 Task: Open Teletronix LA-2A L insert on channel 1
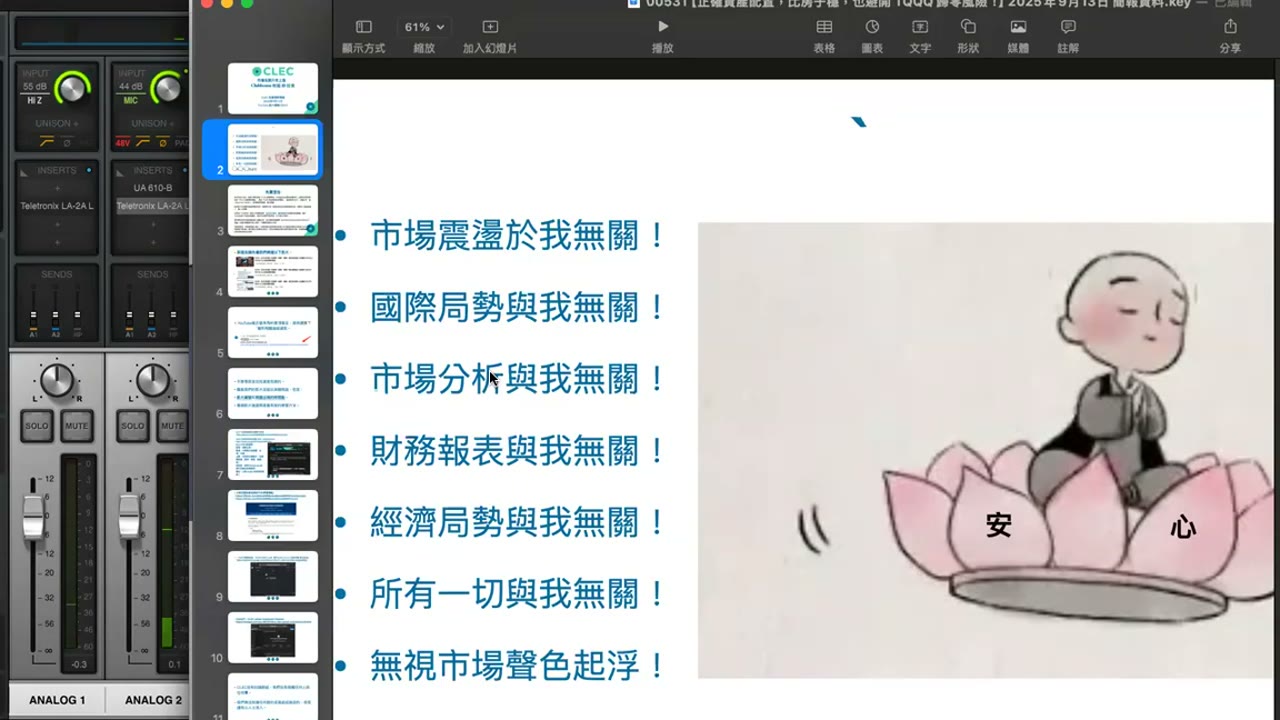point(57,206)
